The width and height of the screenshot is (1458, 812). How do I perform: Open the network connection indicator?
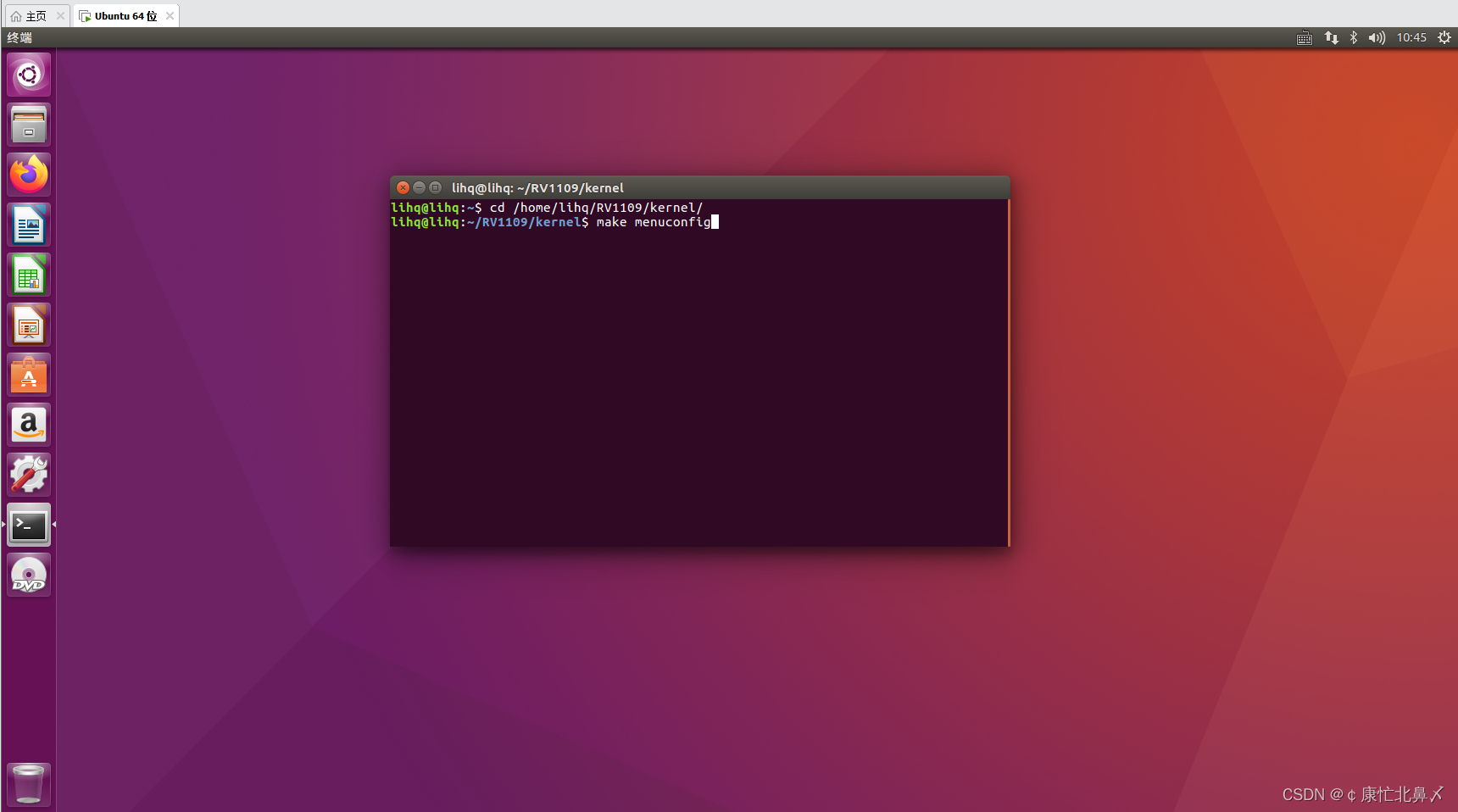[x=1332, y=37]
